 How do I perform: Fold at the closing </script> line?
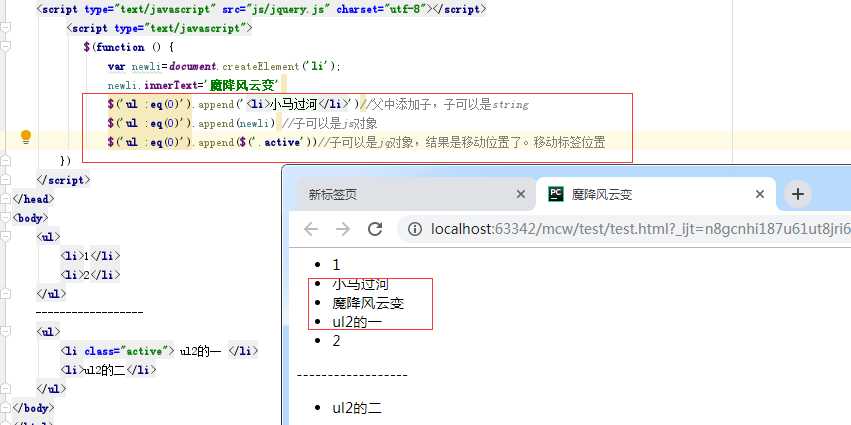pos(5,180)
